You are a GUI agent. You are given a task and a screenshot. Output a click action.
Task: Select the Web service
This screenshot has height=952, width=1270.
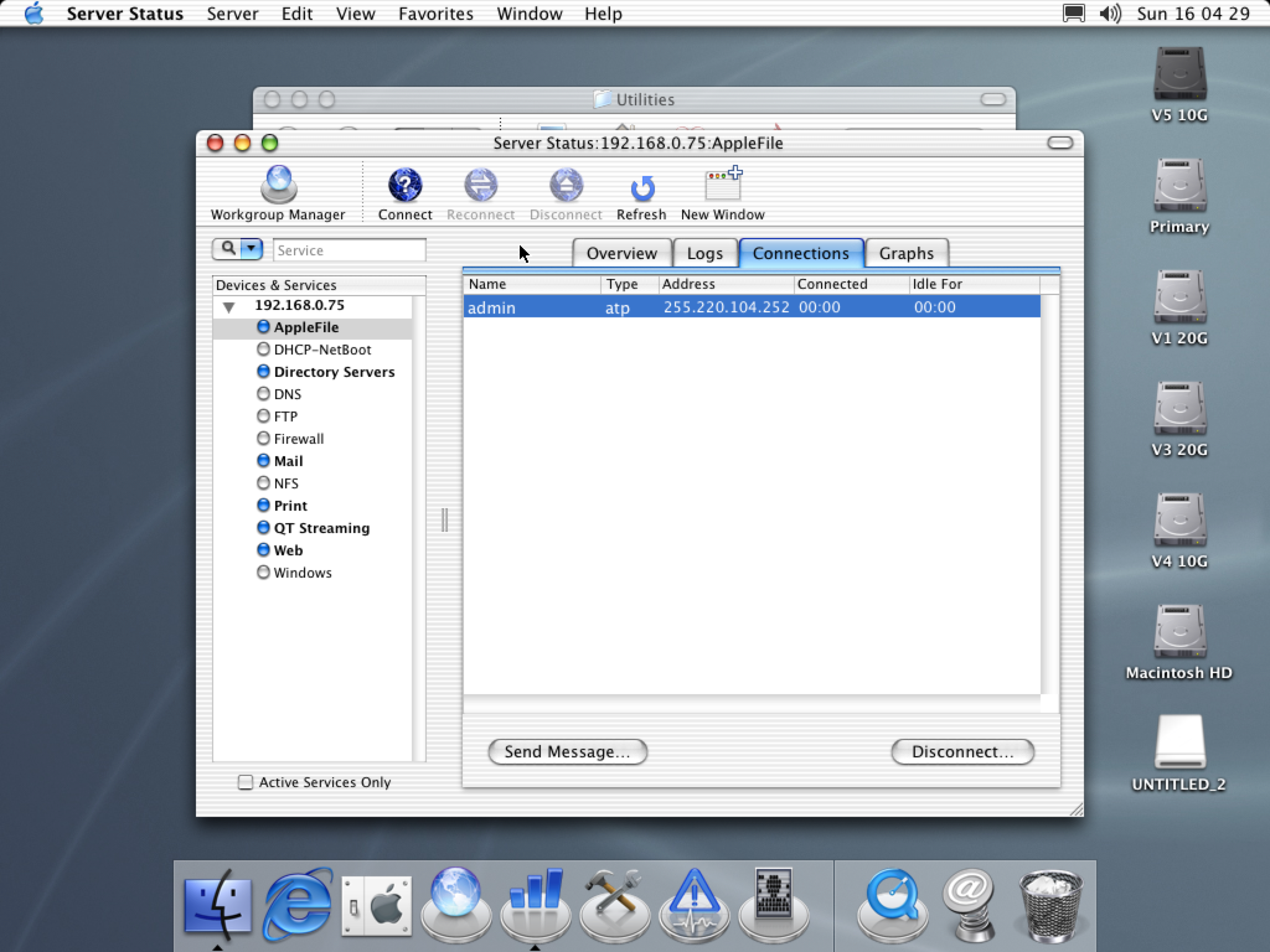coord(313,550)
